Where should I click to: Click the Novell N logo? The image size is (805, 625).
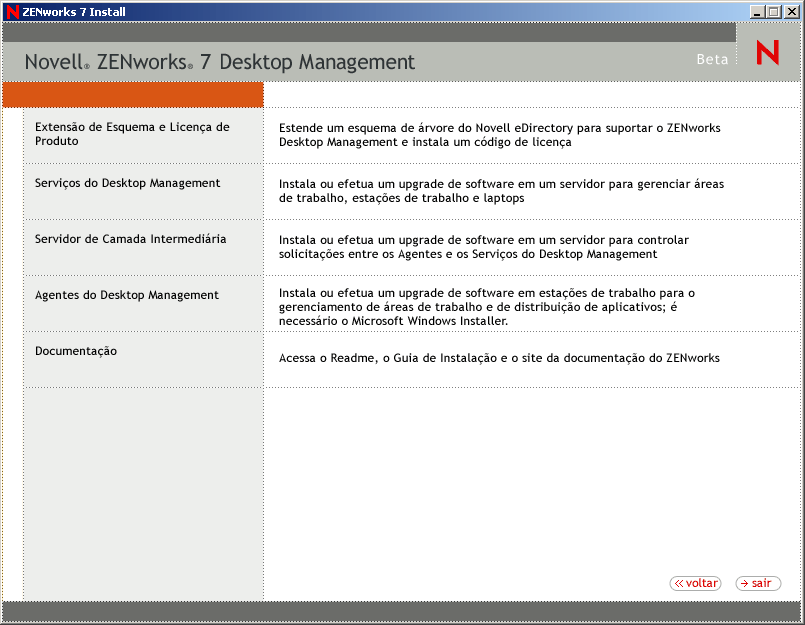tap(766, 53)
